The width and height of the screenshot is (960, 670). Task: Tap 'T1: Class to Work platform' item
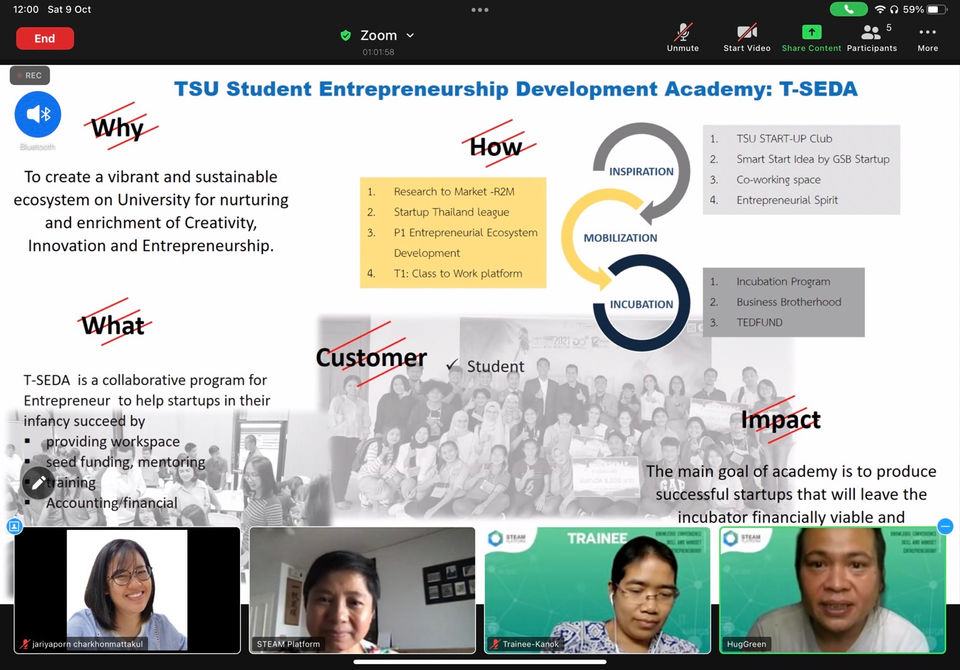tap(458, 274)
